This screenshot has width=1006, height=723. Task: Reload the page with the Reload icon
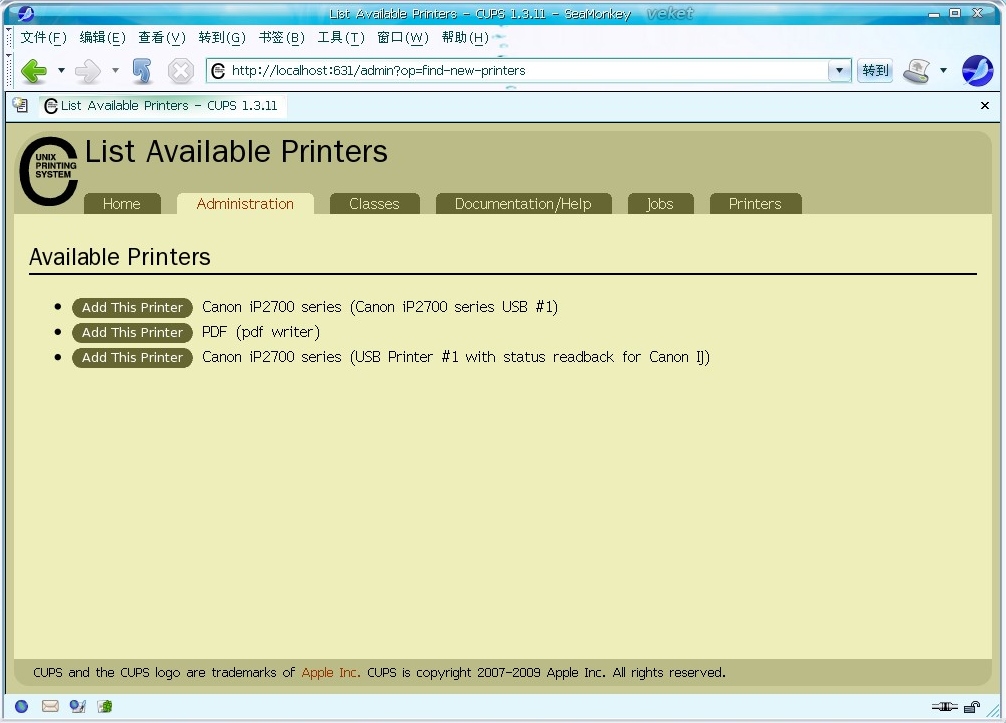click(142, 71)
